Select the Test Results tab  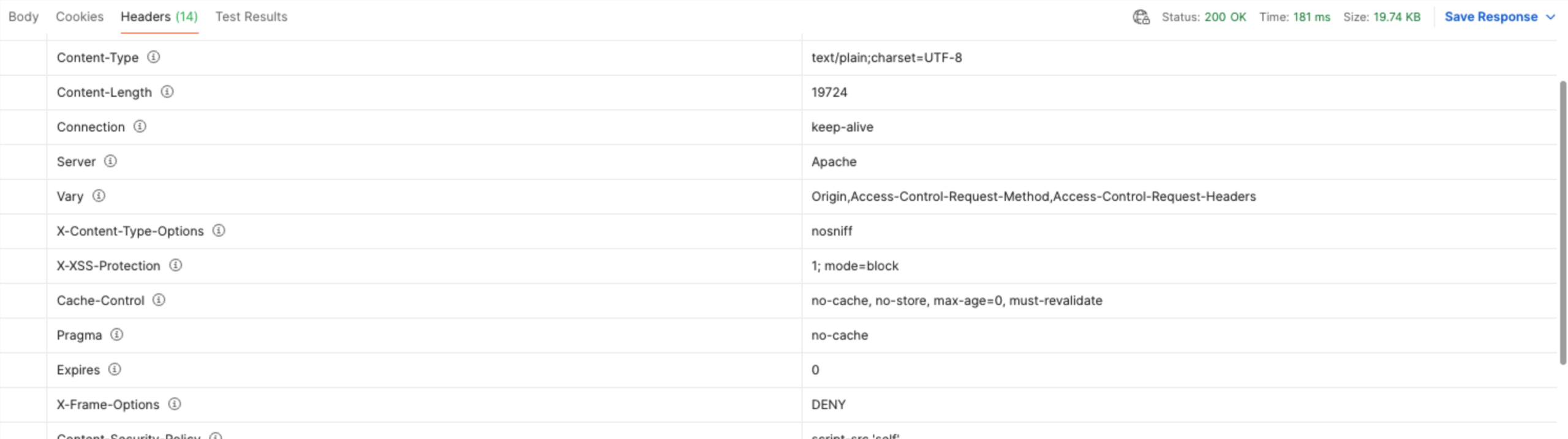(x=251, y=17)
